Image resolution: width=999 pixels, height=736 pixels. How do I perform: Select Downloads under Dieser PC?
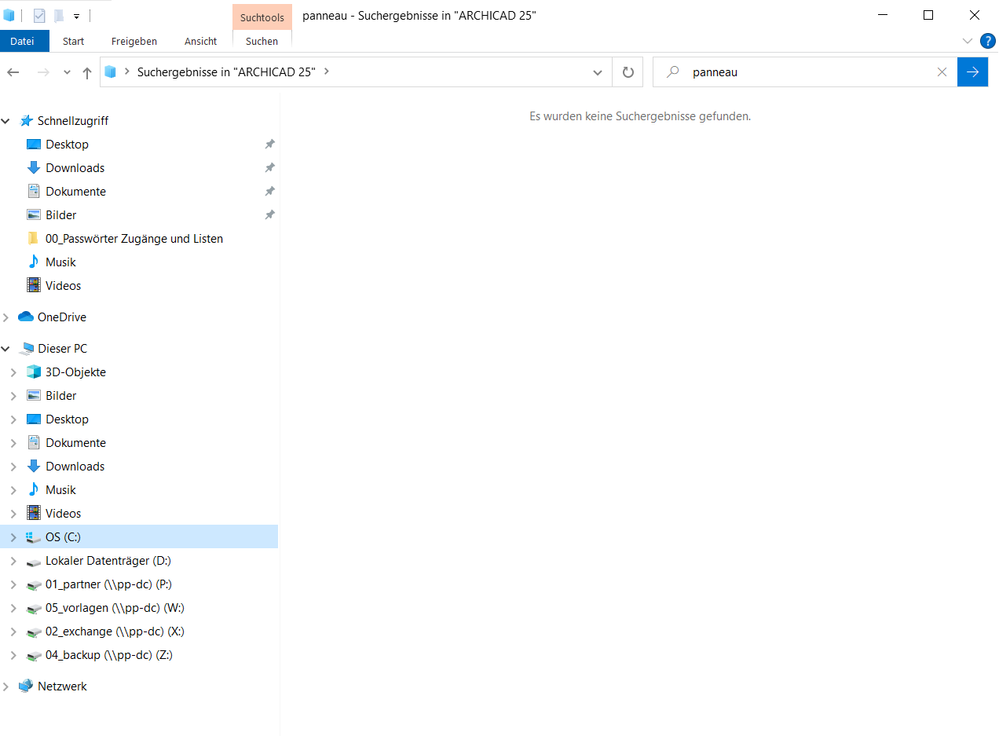[x=75, y=467]
